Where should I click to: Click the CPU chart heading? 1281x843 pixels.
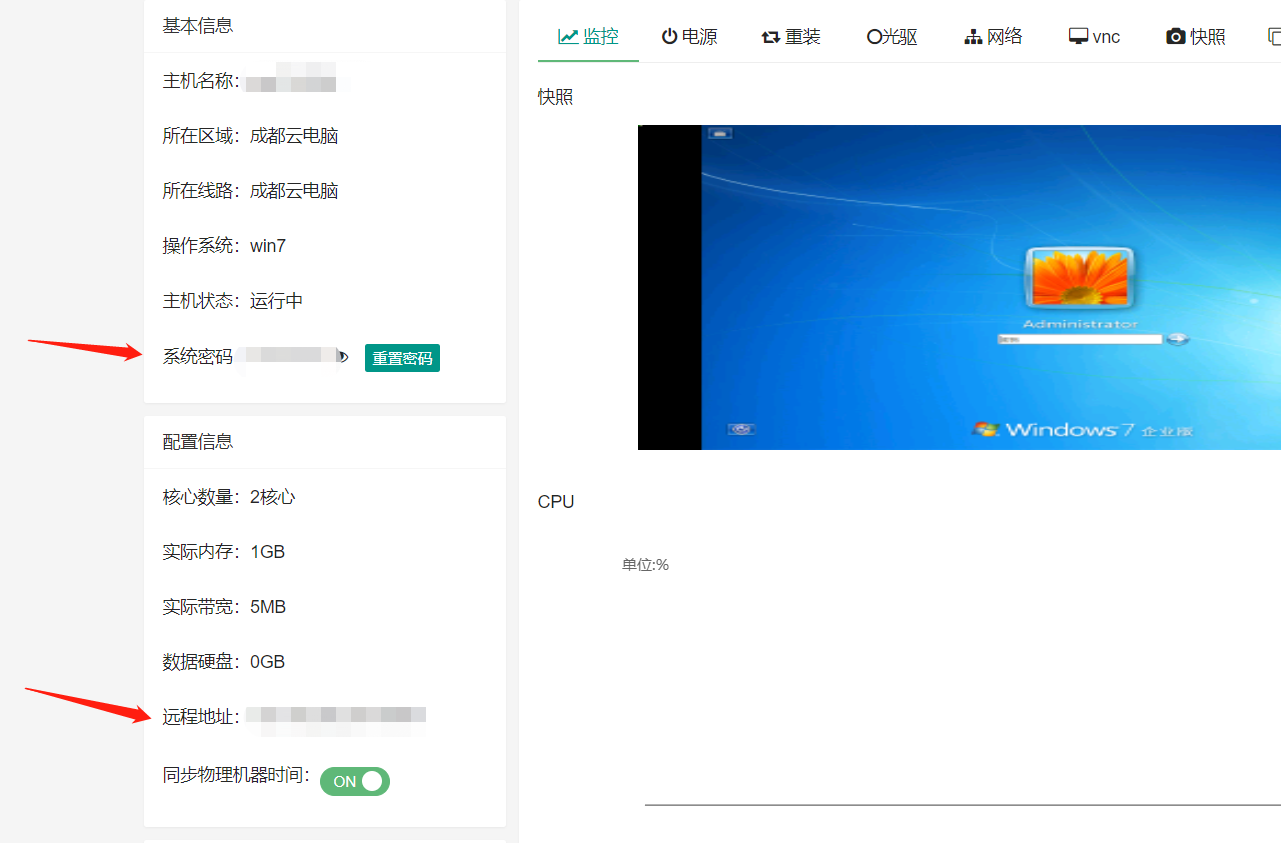click(x=556, y=502)
